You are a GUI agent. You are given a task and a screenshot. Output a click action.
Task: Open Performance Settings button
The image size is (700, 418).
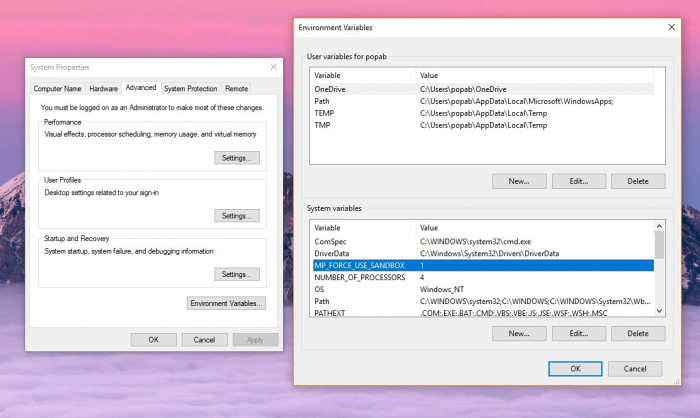tap(237, 158)
